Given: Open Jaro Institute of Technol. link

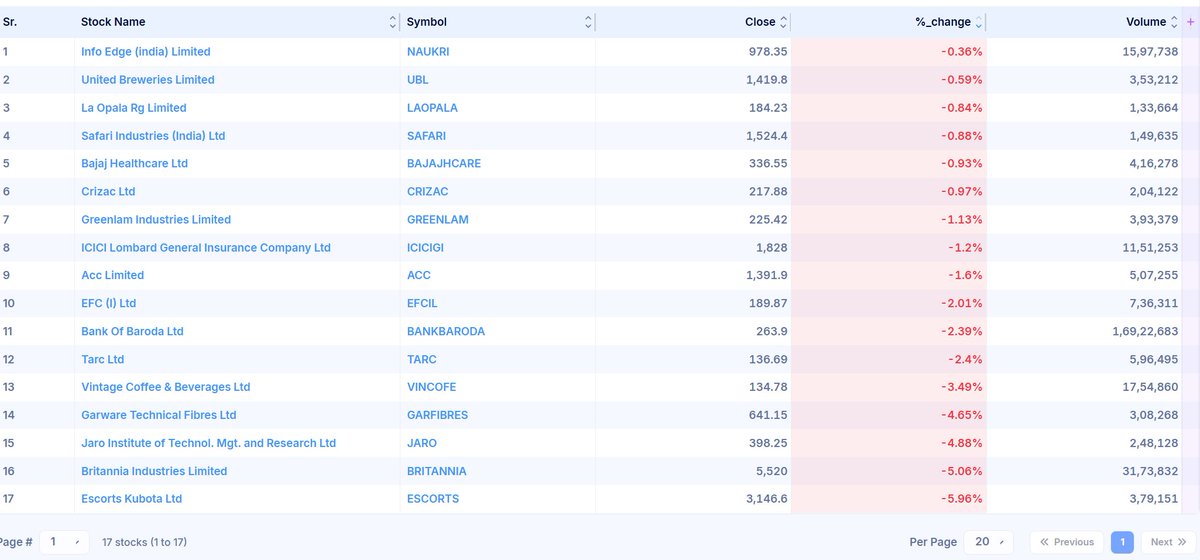Looking at the screenshot, I should (208, 443).
